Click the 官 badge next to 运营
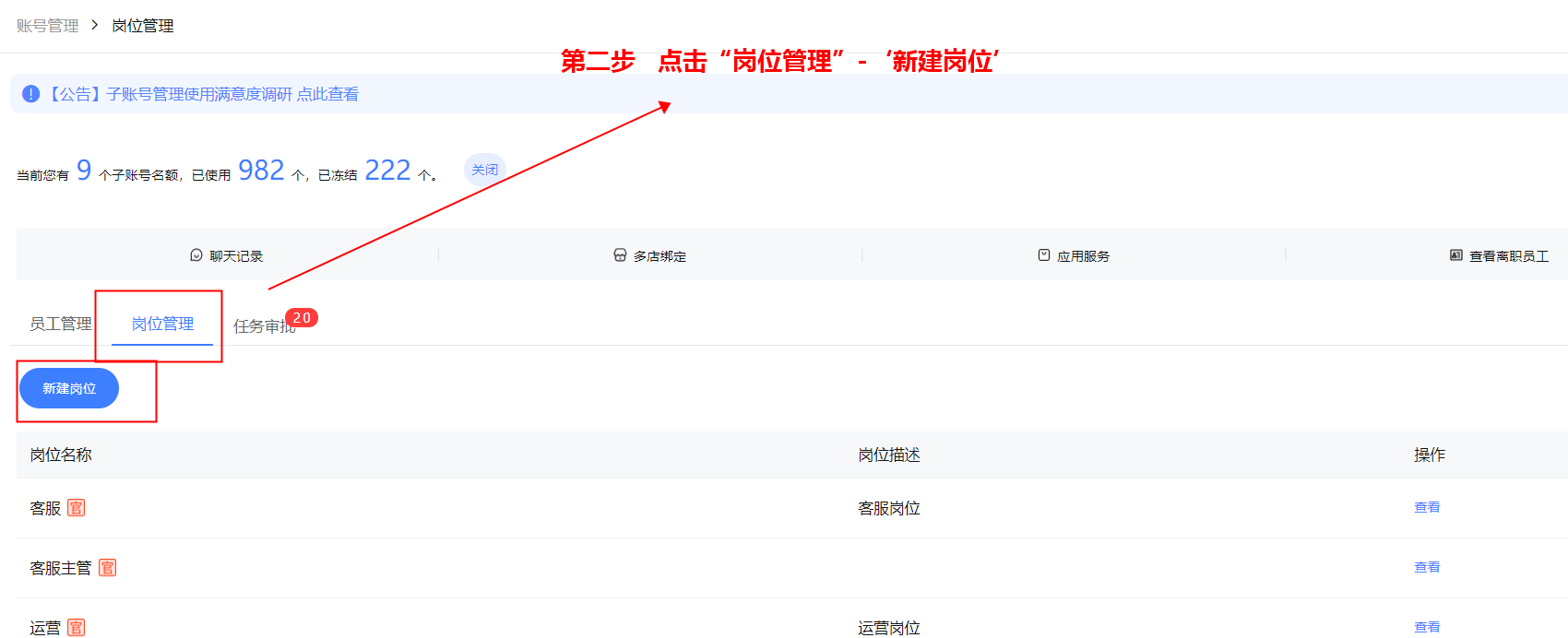Image resolution: width=1568 pixels, height=638 pixels. [x=77, y=628]
